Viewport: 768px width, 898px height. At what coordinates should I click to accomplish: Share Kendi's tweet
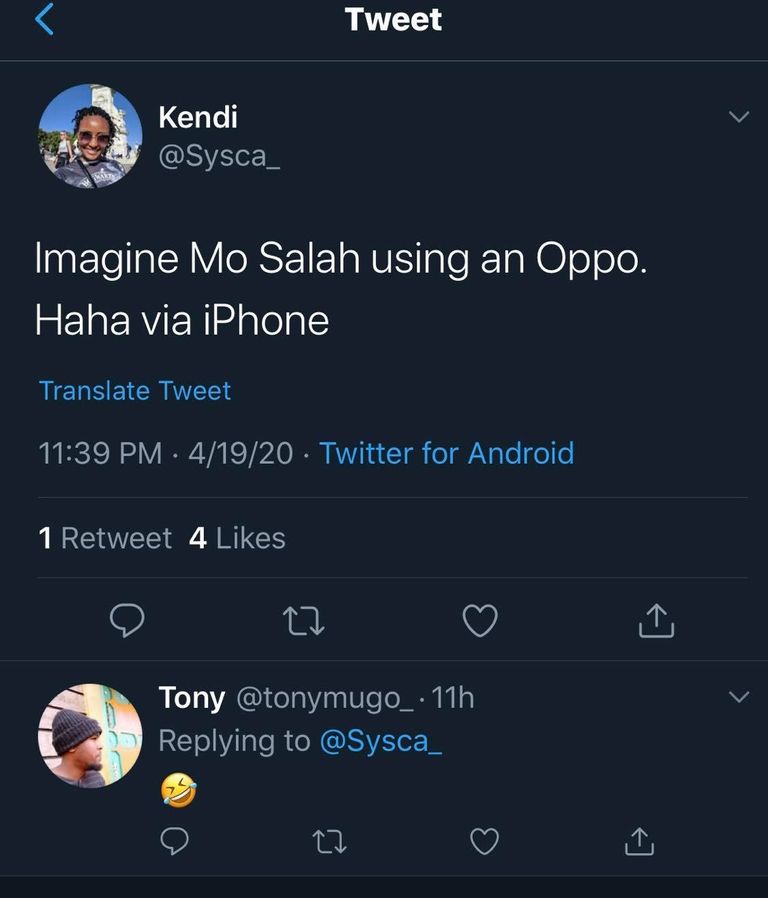656,620
